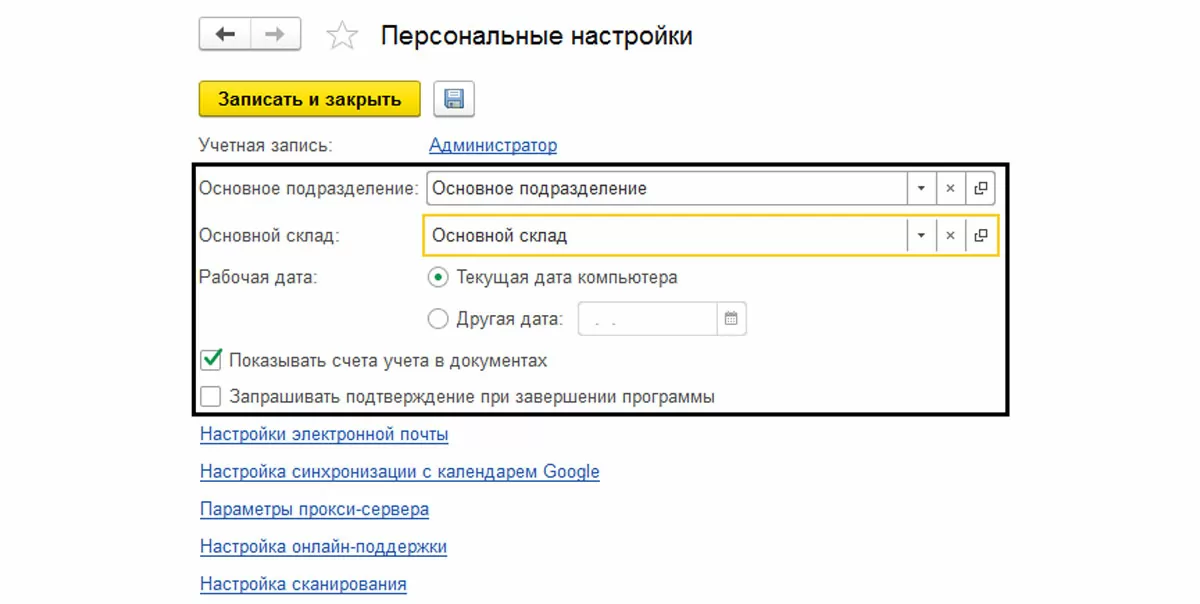Open Настройки электронной почты link
Viewport: 1200px width, 604px height.
(x=324, y=434)
